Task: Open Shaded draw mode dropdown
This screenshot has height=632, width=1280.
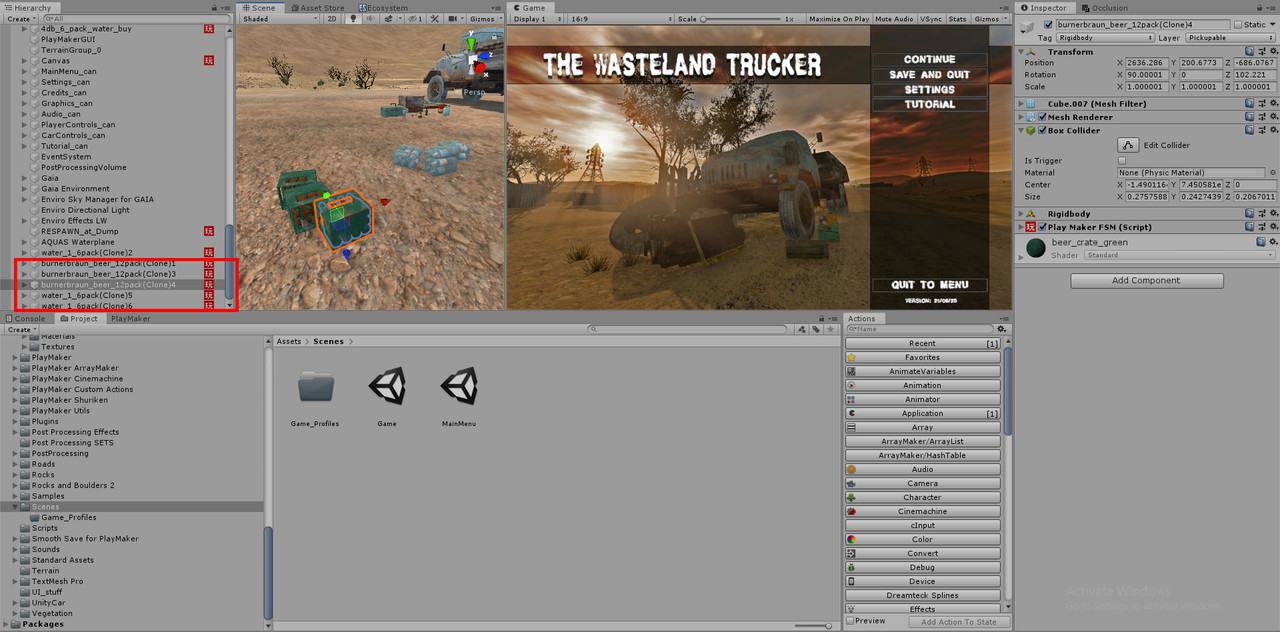Action: (x=279, y=18)
